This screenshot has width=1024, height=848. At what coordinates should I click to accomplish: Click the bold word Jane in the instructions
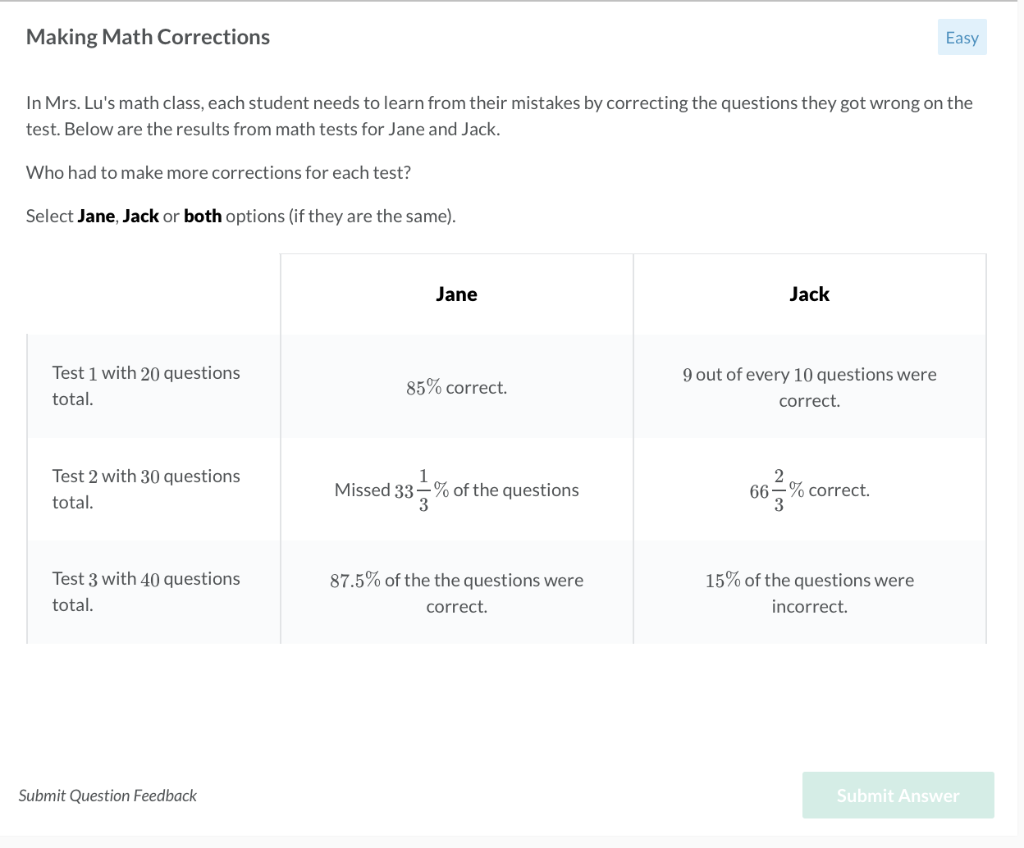coord(95,215)
